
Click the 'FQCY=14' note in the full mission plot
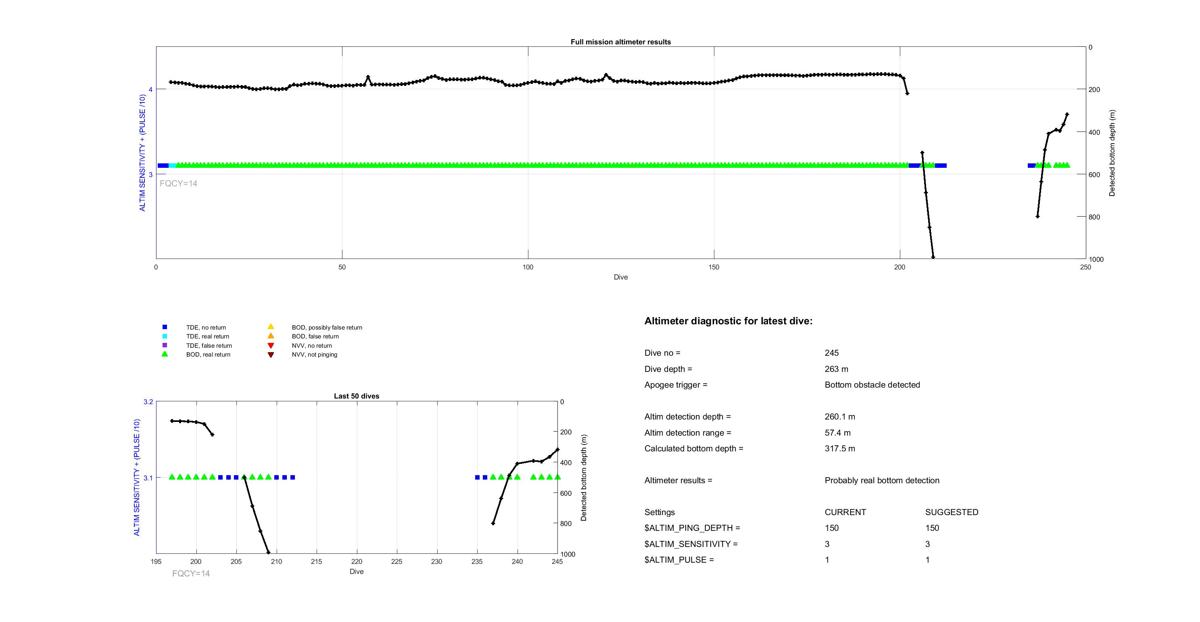point(179,183)
